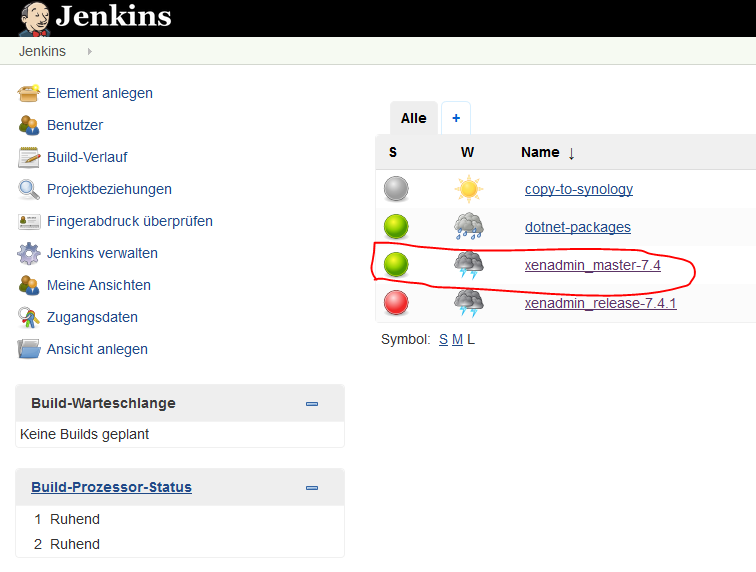Click the Build-Warteschlange heading
Screen dimensions: 756x572
coord(103,403)
